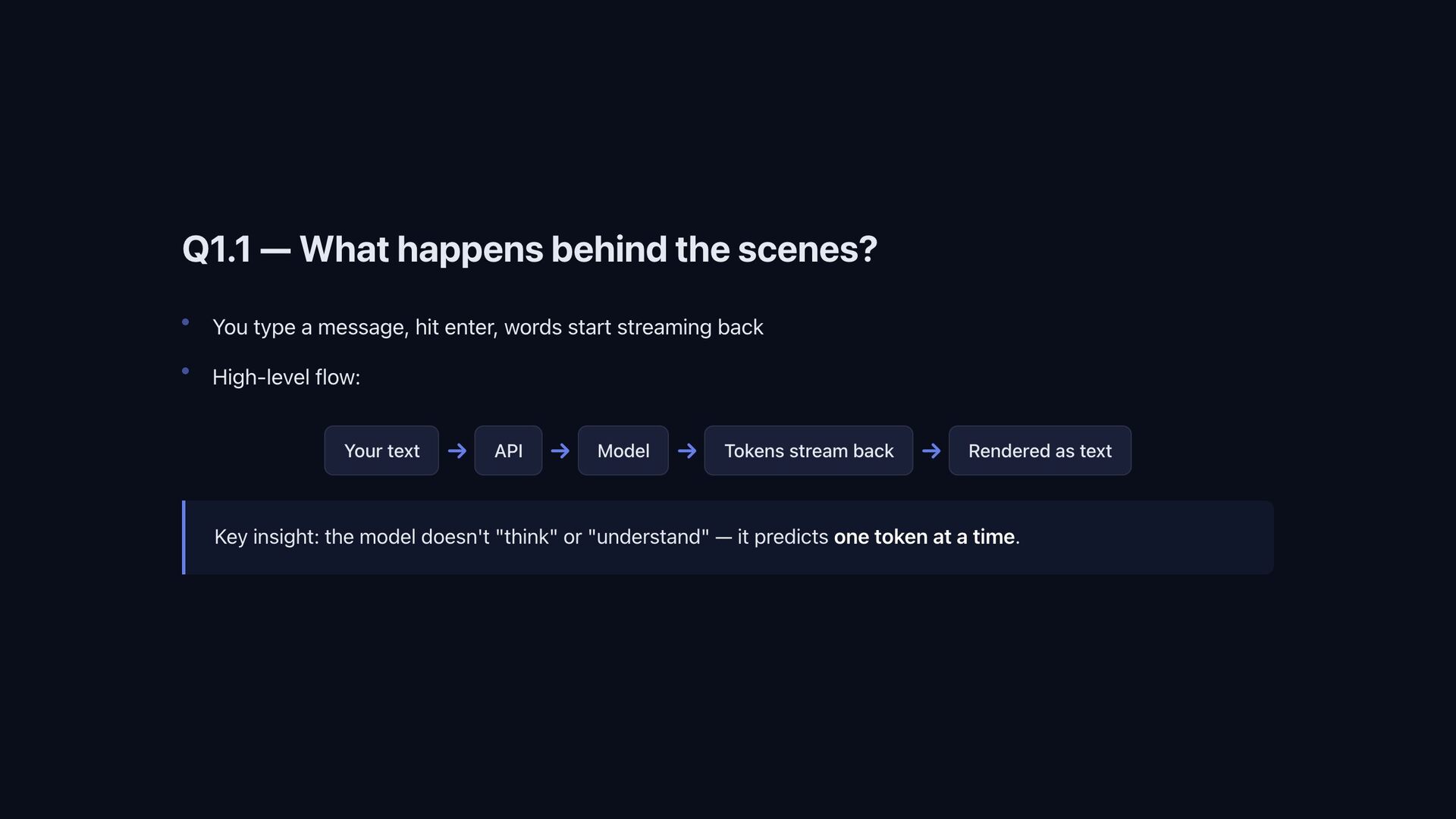Click the bullet dot beside 'High-level flow'
This screenshot has height=819, width=1456.
[185, 371]
